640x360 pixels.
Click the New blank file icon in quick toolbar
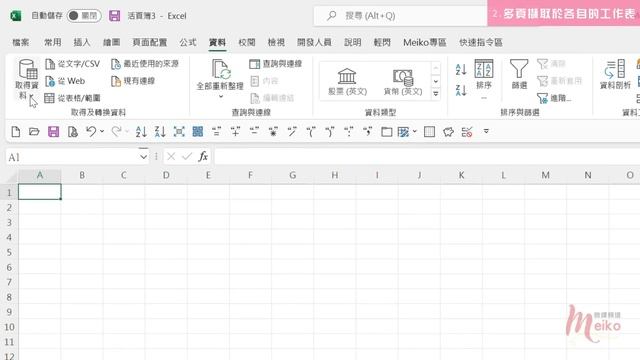[x=16, y=132]
